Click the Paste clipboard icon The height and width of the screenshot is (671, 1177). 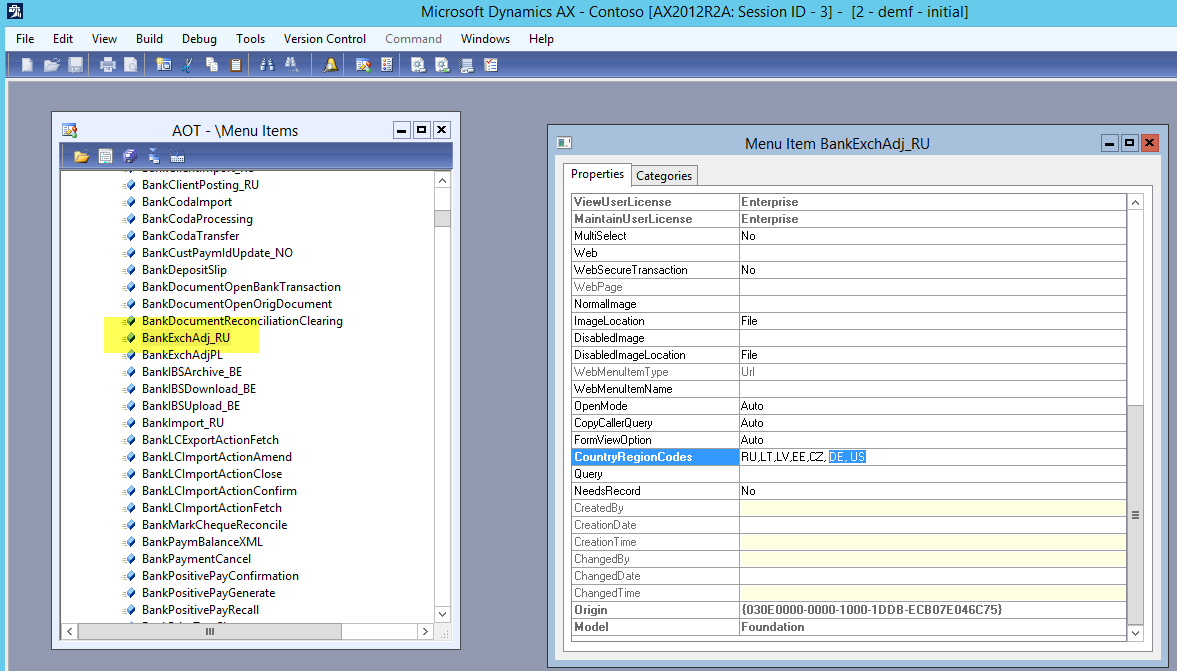[235, 65]
